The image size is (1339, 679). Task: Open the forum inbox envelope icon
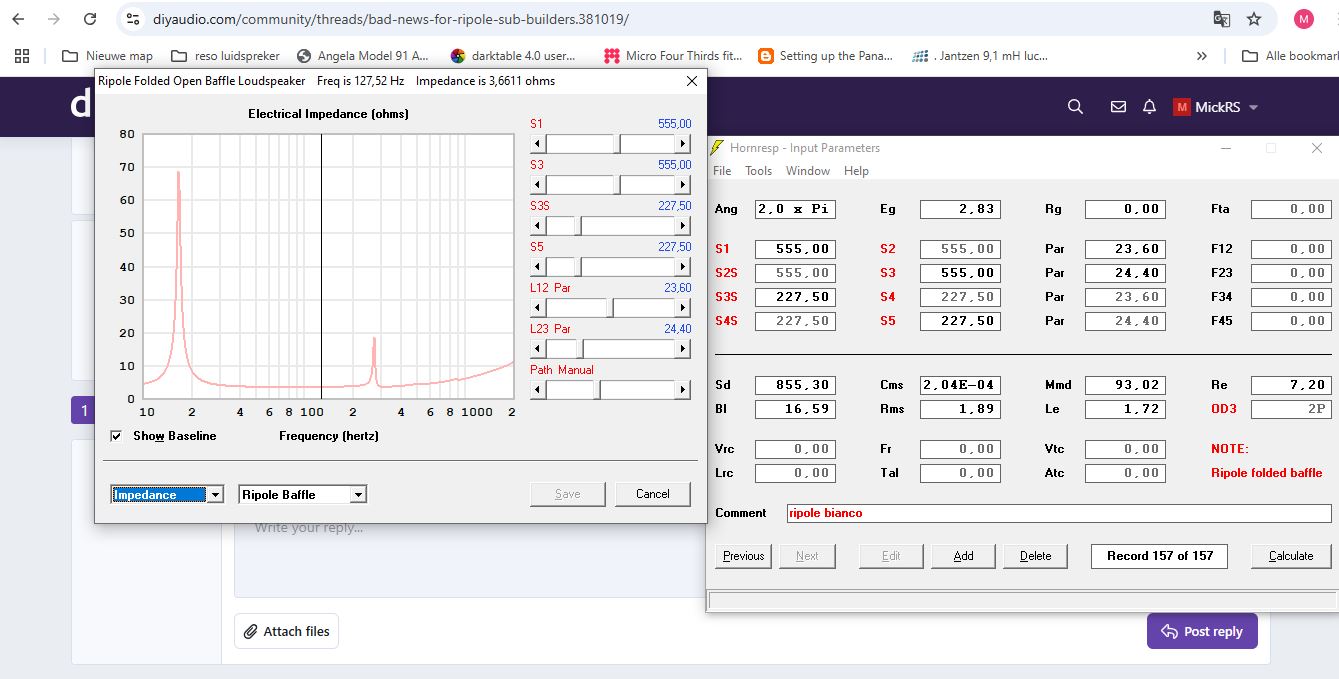click(x=1119, y=107)
